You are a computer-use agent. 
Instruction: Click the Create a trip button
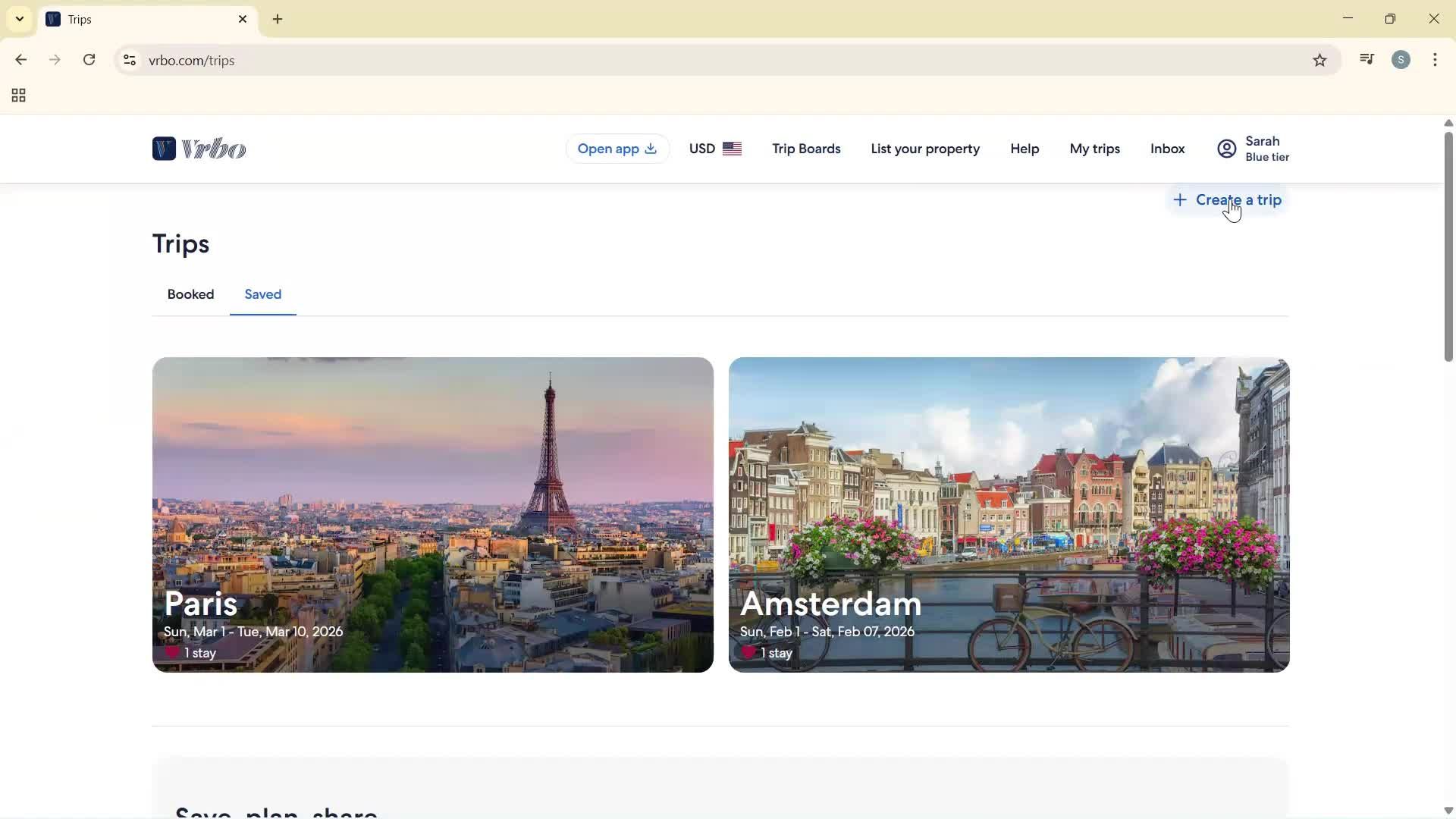(1228, 199)
